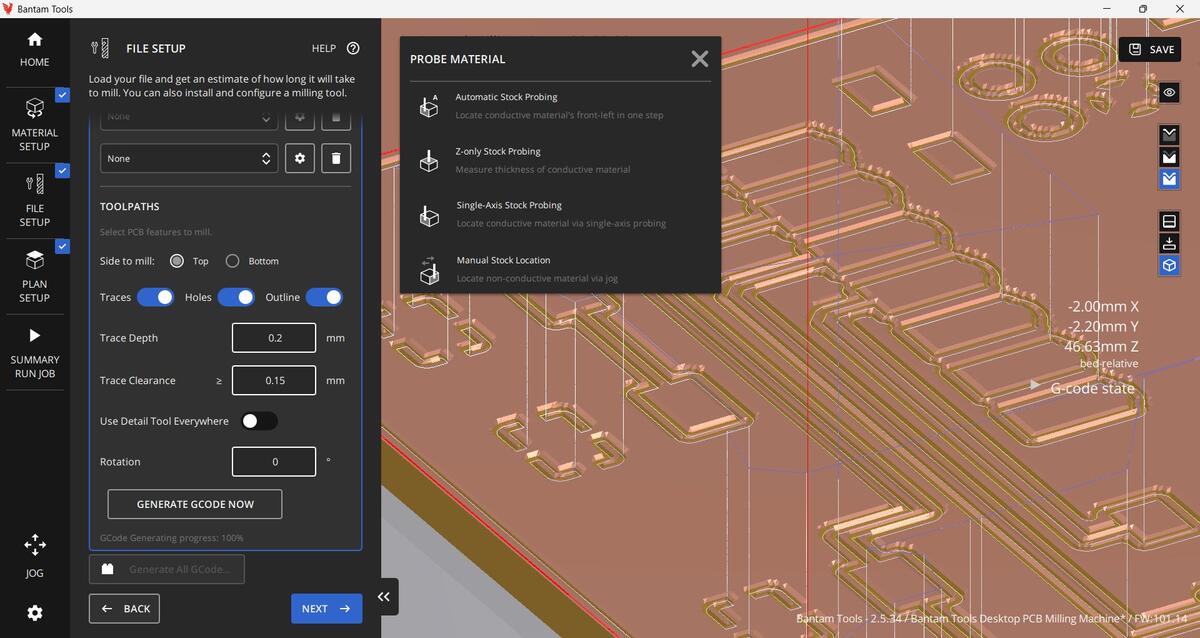Click the Z-only Stock Probing icon
1200x638 pixels.
click(x=429, y=160)
